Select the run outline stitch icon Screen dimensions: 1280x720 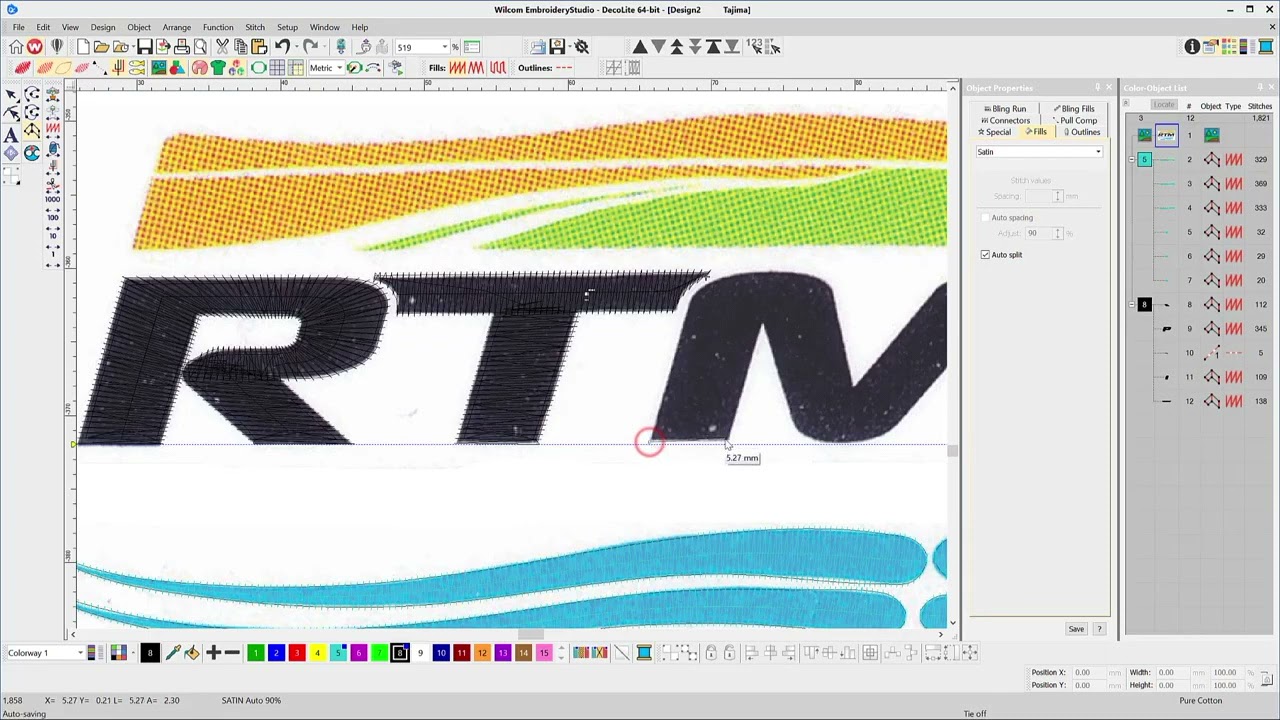click(564, 68)
